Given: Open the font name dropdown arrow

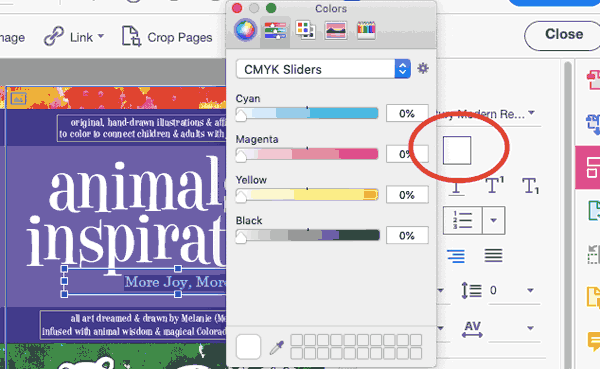Looking at the screenshot, I should (532, 113).
